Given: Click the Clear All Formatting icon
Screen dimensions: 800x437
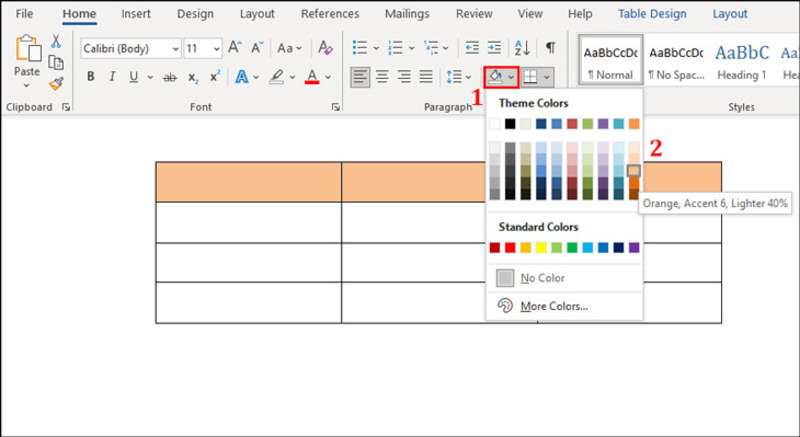Looking at the screenshot, I should tap(326, 48).
